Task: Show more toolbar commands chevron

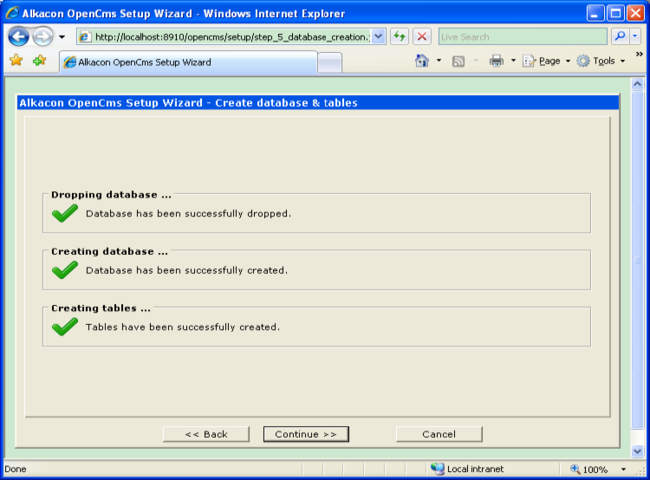Action: (639, 54)
